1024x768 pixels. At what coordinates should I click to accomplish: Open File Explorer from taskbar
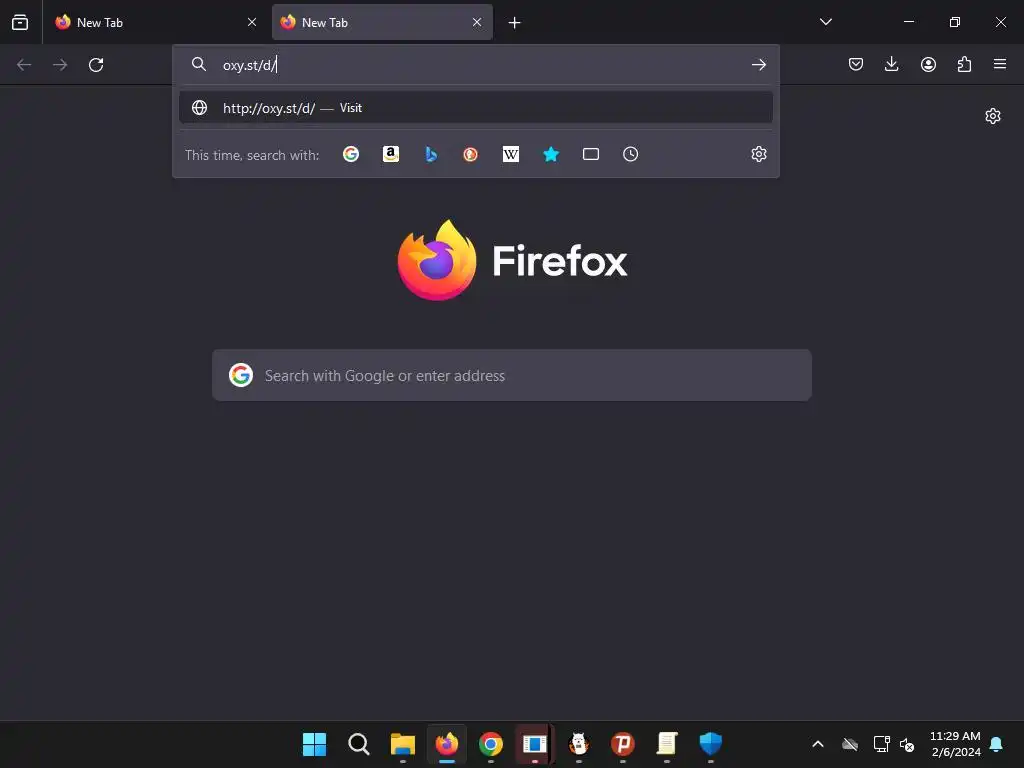coord(402,744)
